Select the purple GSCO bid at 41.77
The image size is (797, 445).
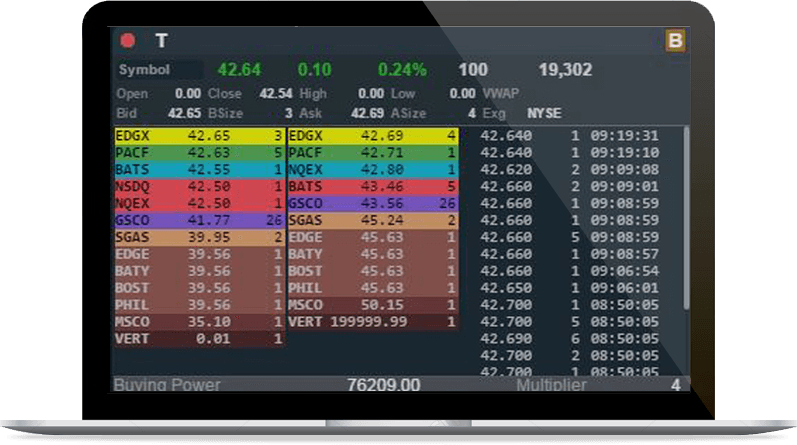click(199, 220)
